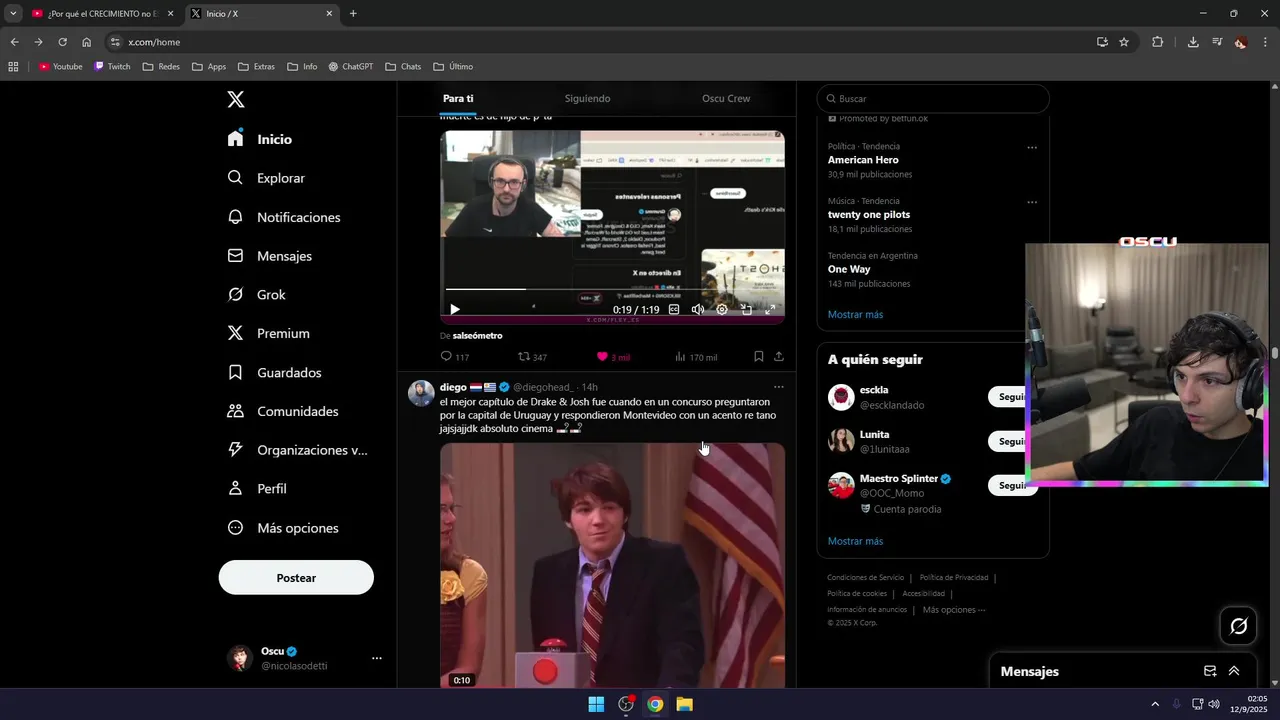Screen dimensions: 1280x720
Task: Open the Windows Start button
Action: pos(596,704)
